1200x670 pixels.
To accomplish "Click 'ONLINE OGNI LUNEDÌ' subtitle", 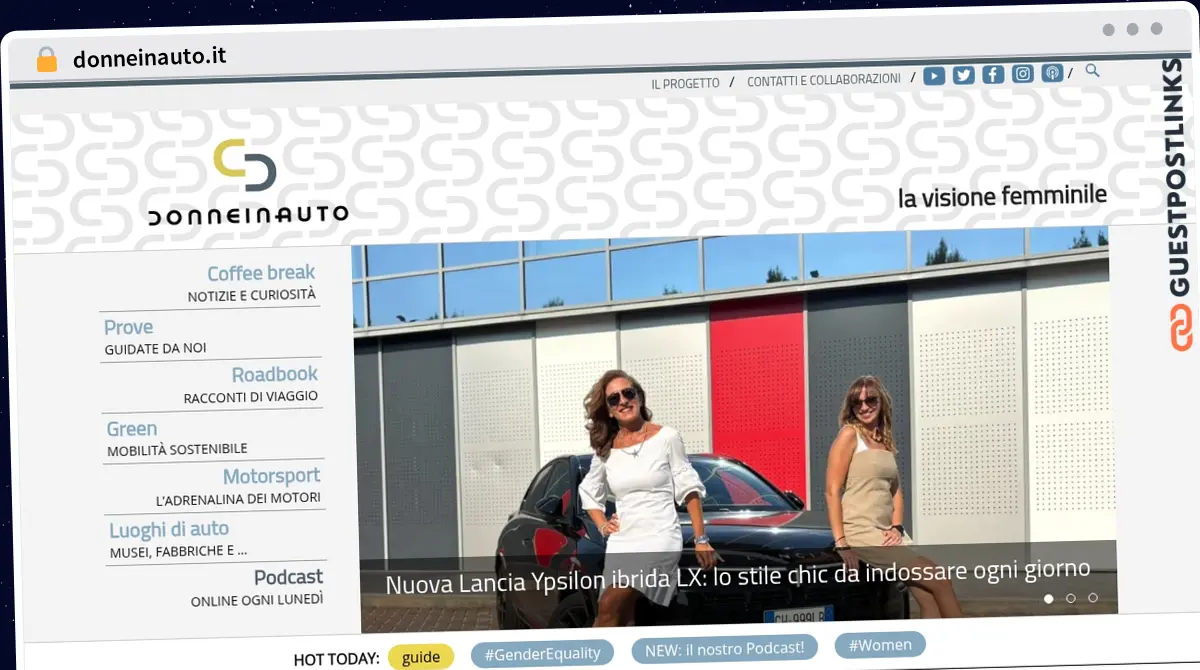I will tap(257, 601).
